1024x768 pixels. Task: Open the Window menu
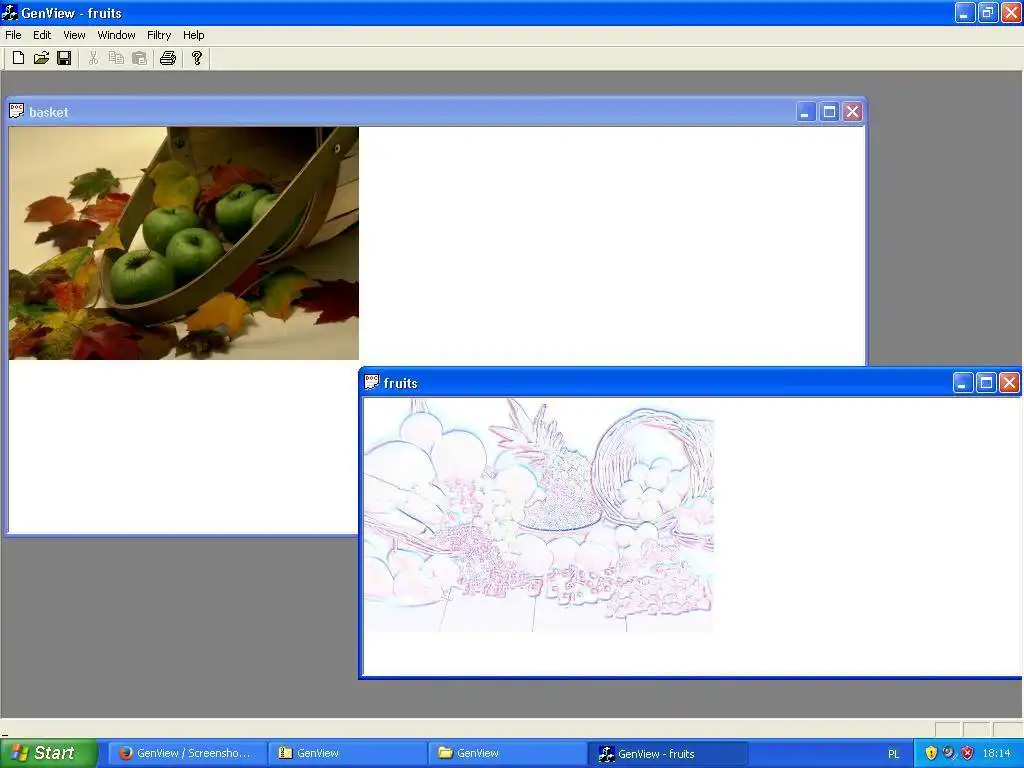116,35
